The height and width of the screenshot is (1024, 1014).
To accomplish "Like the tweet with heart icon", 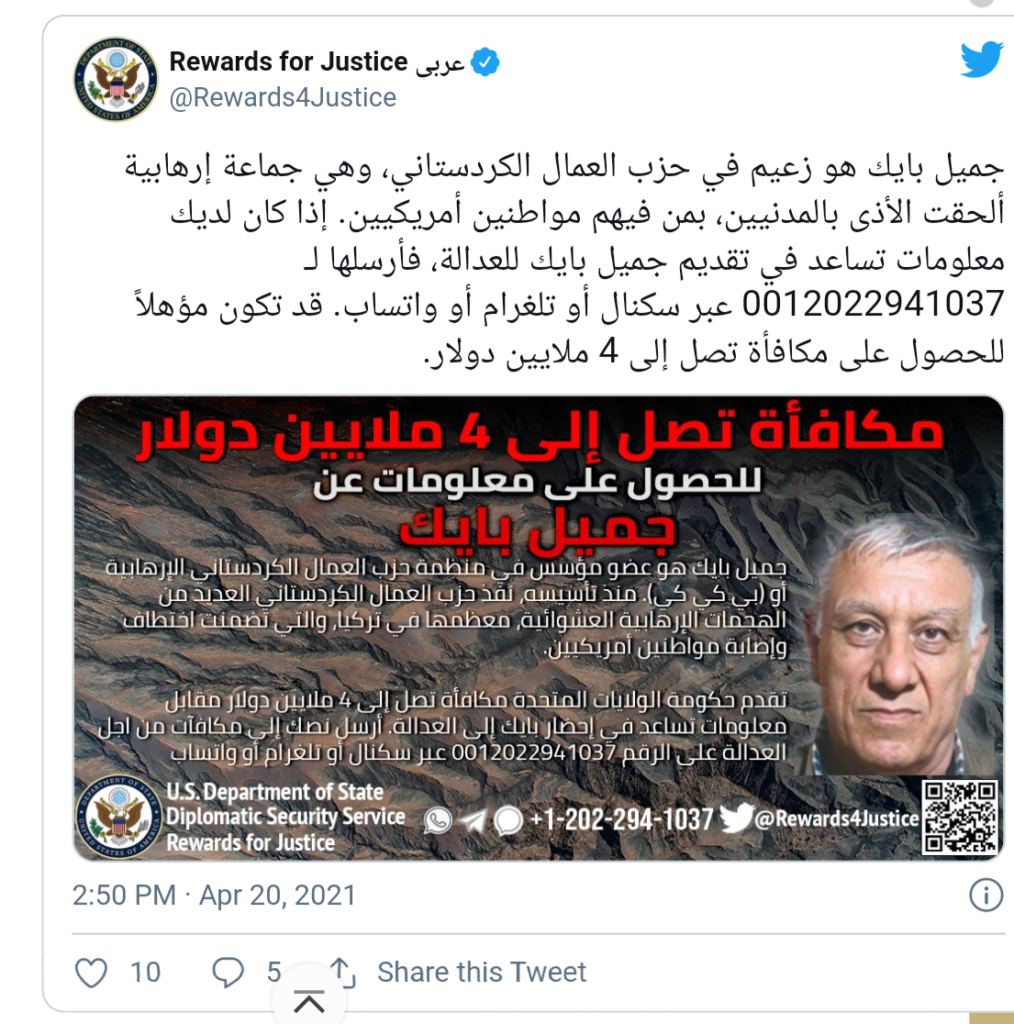I will tap(91, 972).
